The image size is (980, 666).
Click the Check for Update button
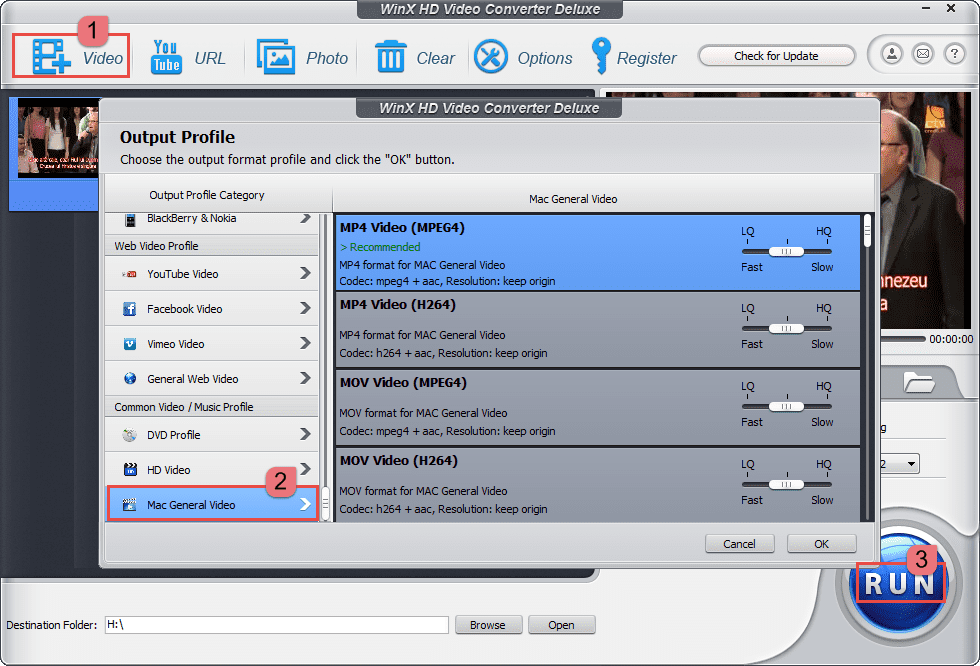pos(776,56)
